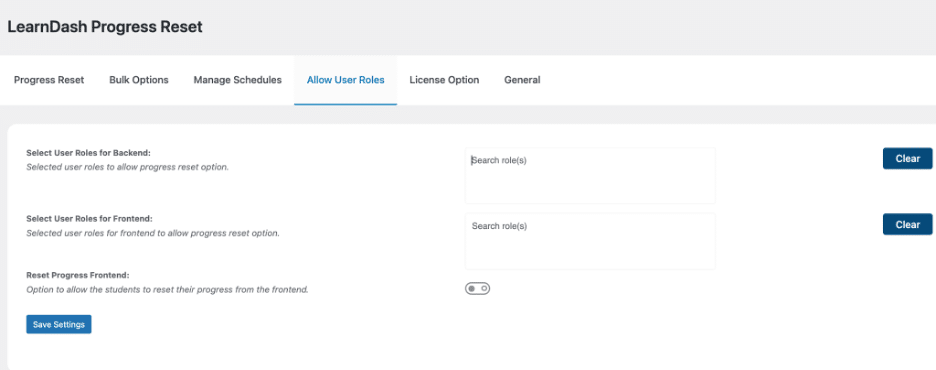The image size is (936, 370).
Task: Clear the selected Backend user roles
Action: tap(907, 159)
